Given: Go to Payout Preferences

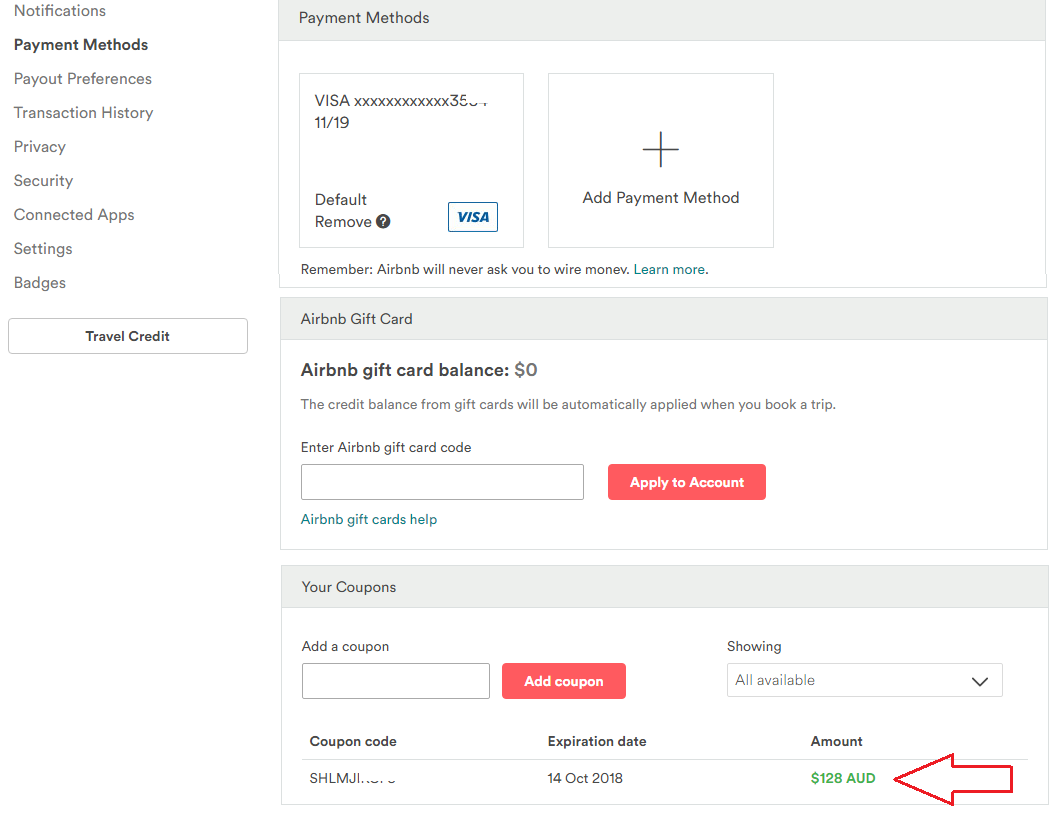Looking at the screenshot, I should tap(83, 79).
